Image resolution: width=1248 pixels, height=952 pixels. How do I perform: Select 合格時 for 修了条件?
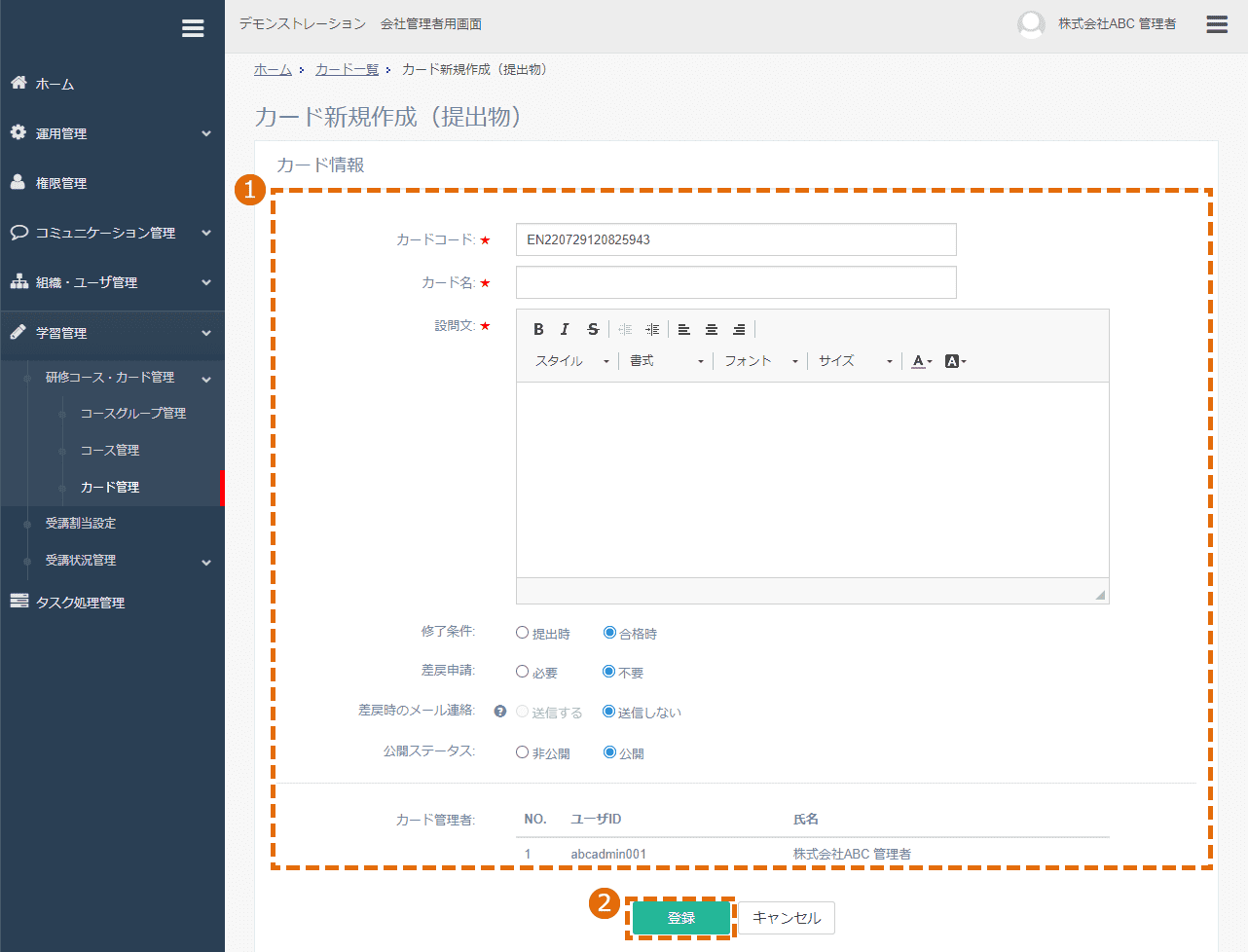coord(609,633)
